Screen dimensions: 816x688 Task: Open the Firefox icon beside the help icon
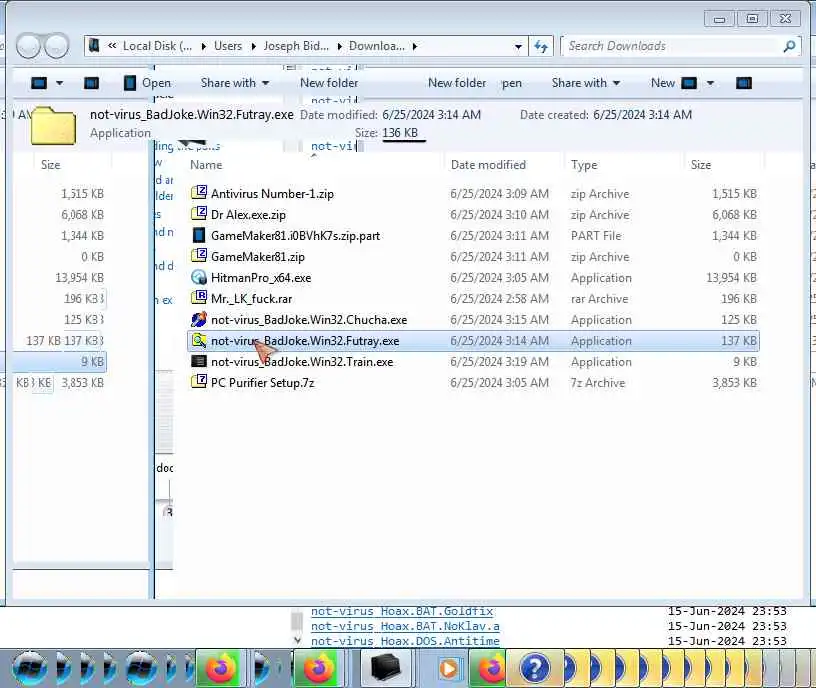click(x=490, y=668)
